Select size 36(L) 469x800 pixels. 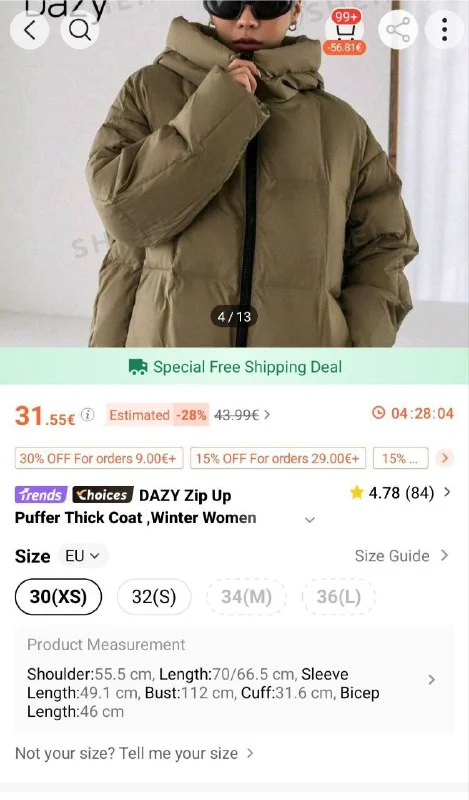(339, 596)
